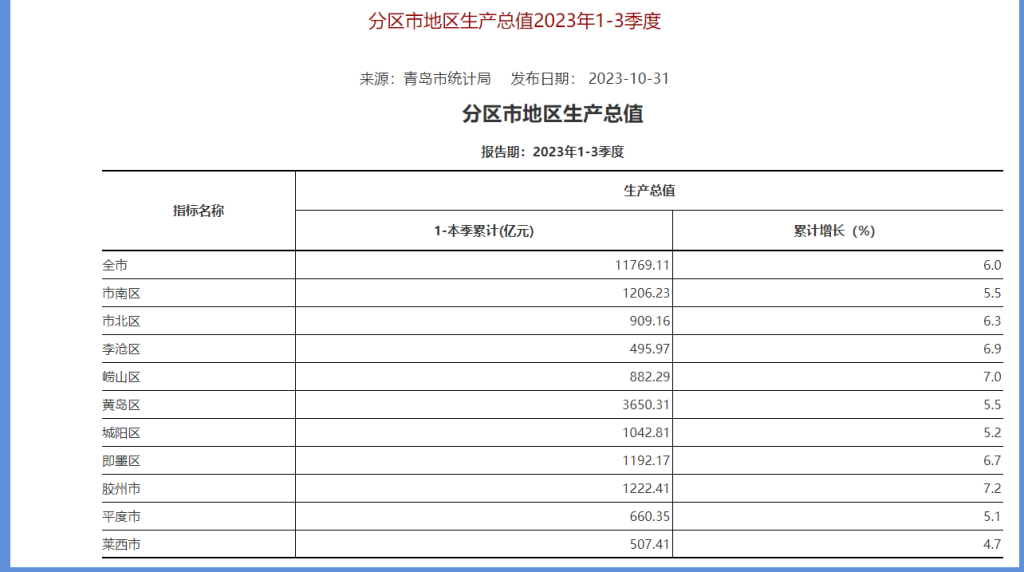Screen dimensions: 1024x572
Task: Click the bold table heading 分区市地区生产总值
Action: tap(552, 114)
